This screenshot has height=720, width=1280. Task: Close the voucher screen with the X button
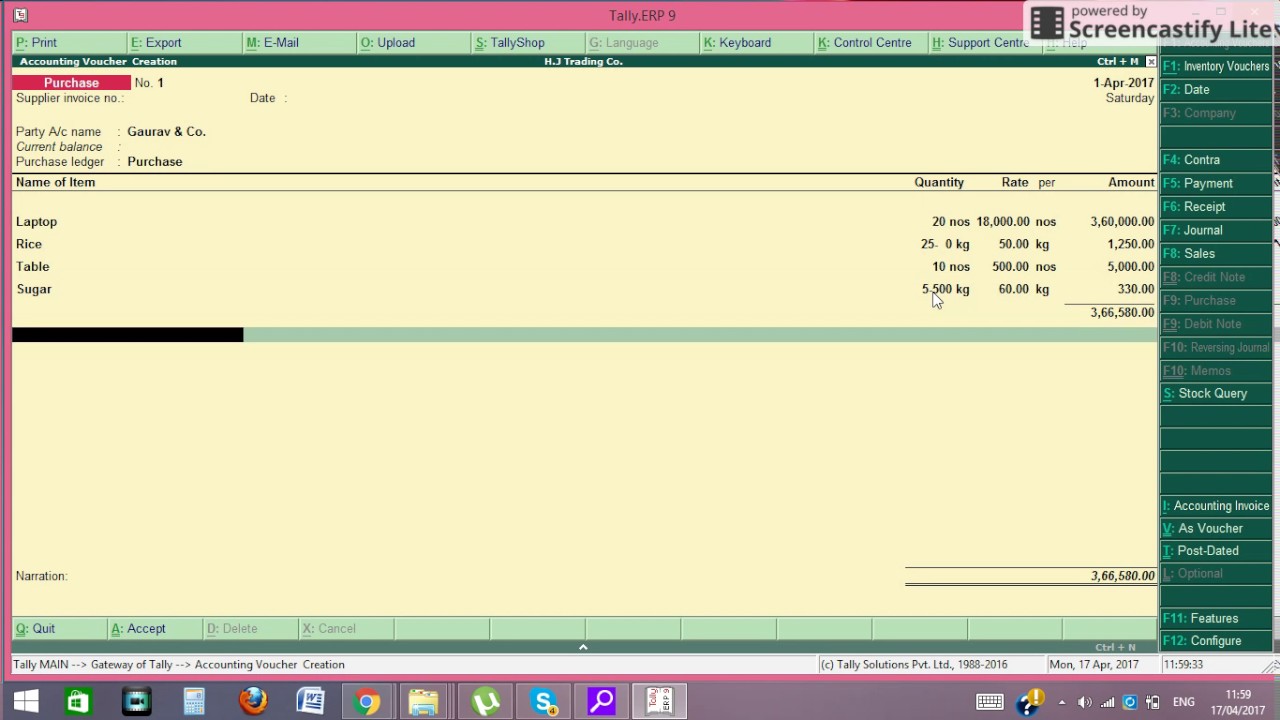pyautogui.click(x=1151, y=62)
